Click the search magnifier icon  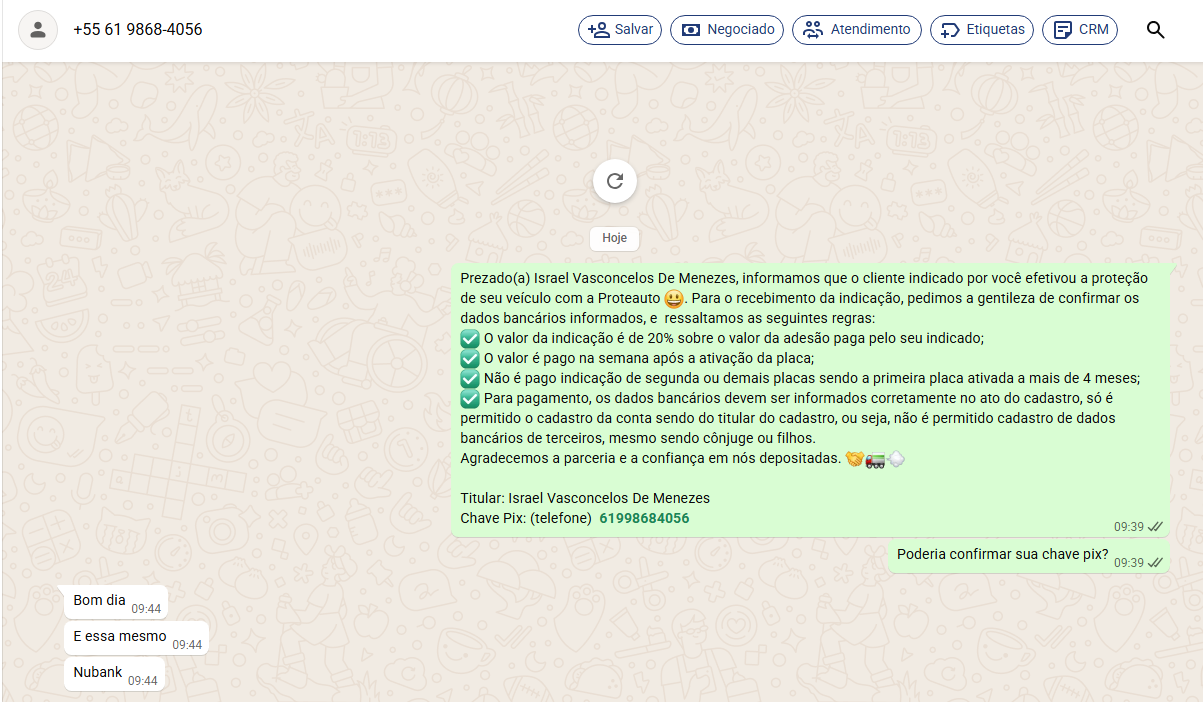click(1155, 30)
